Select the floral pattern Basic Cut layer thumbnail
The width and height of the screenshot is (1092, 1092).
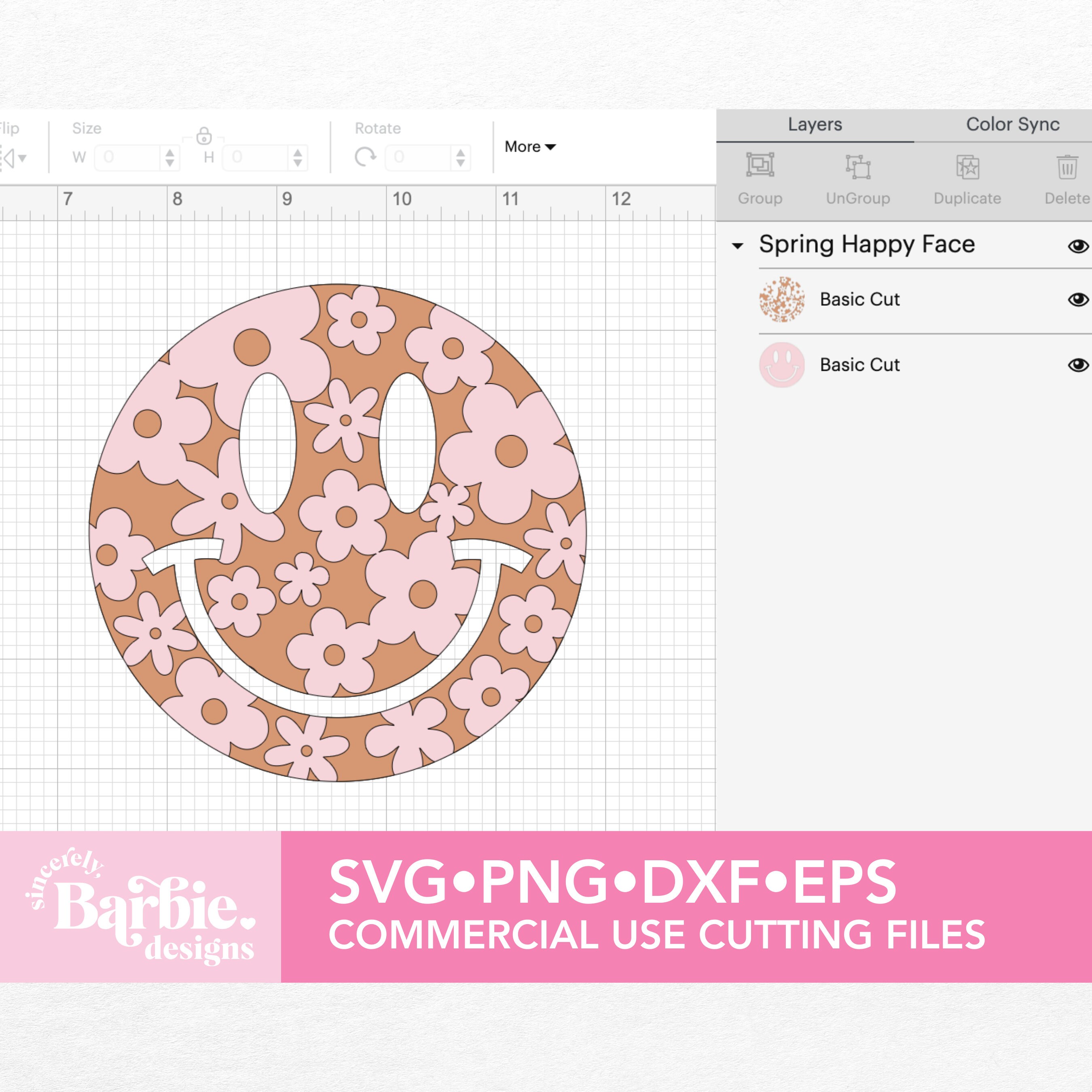tap(783, 300)
